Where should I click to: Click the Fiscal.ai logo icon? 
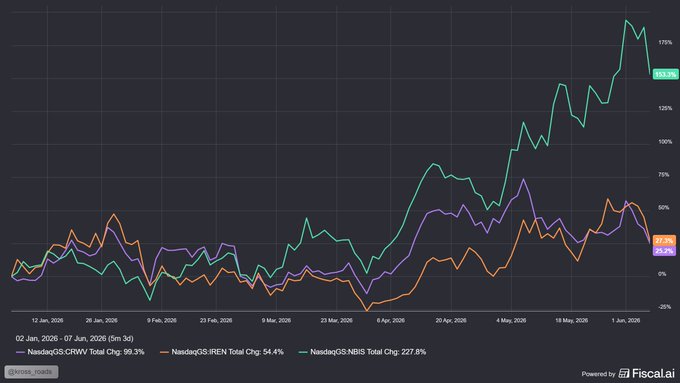coord(624,373)
